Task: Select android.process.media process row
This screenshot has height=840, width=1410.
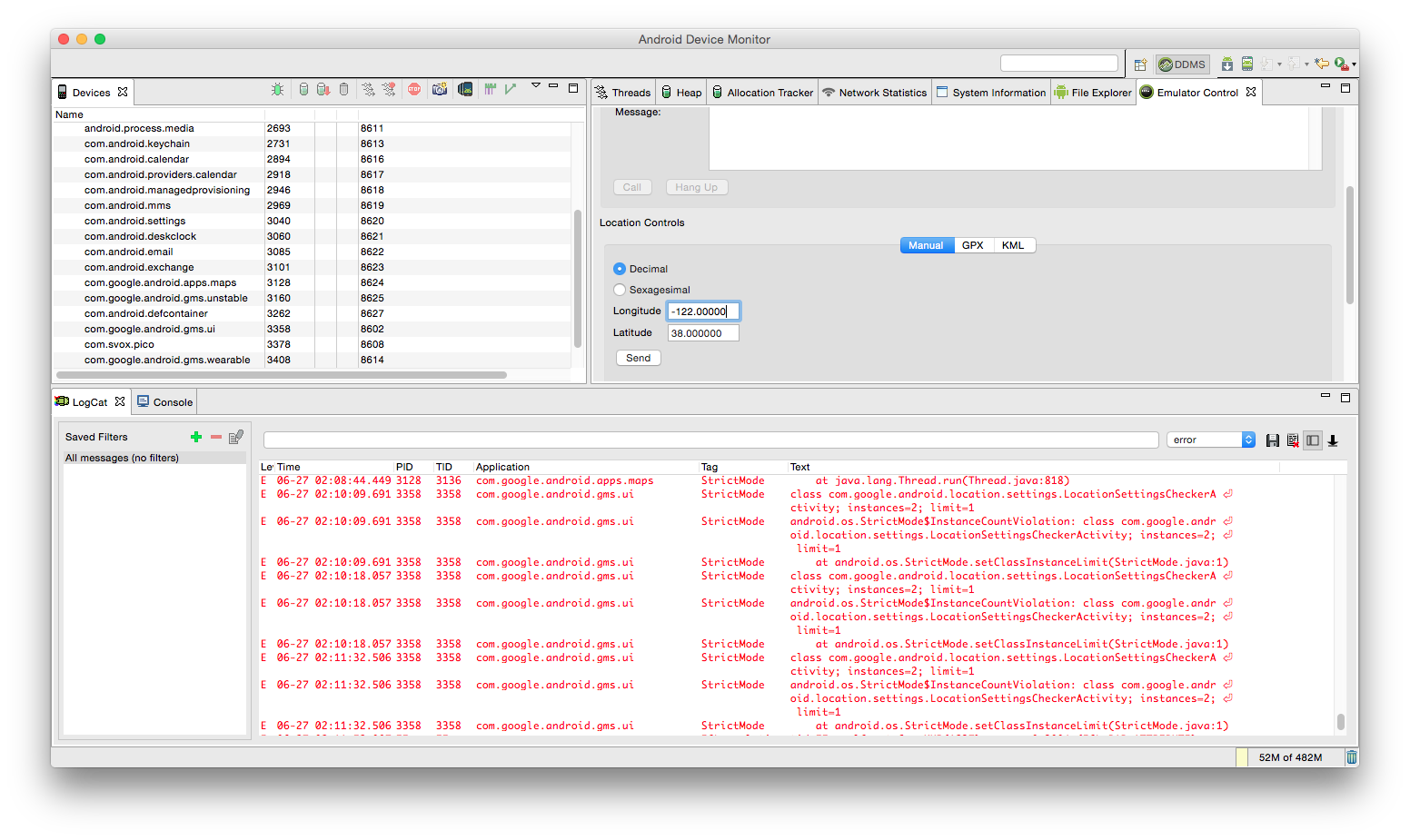Action: point(313,128)
